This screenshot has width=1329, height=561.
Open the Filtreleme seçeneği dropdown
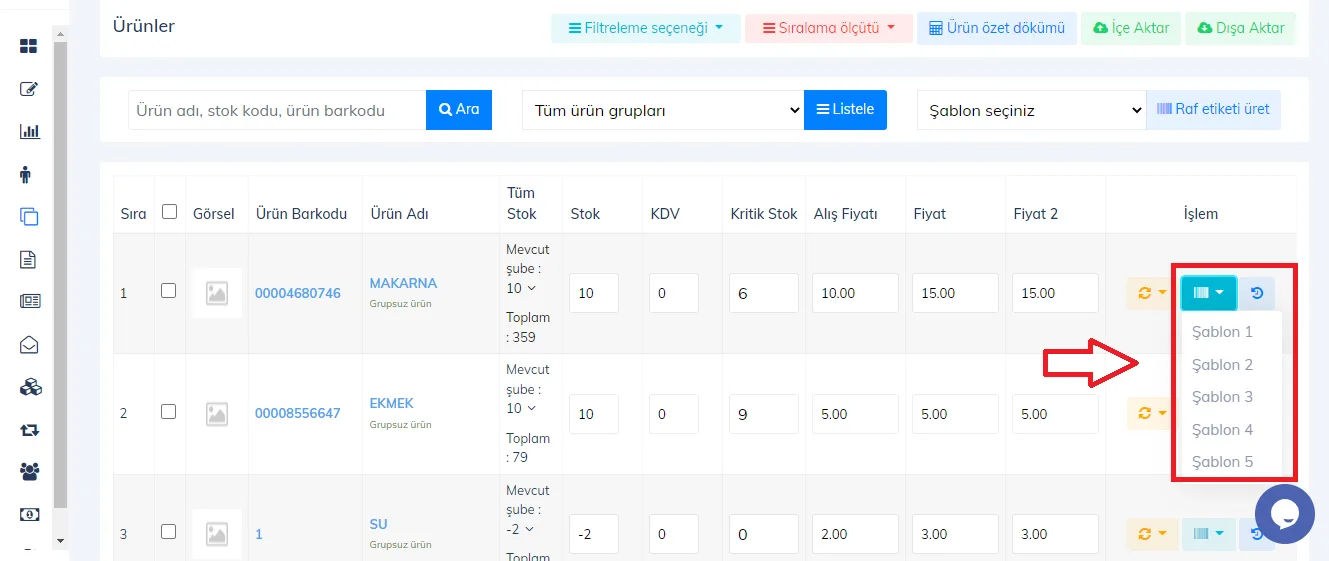click(646, 28)
